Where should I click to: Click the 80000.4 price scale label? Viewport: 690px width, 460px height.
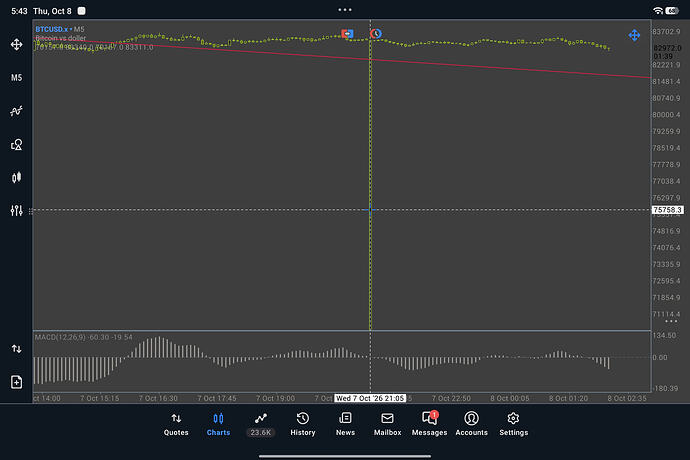(666, 115)
